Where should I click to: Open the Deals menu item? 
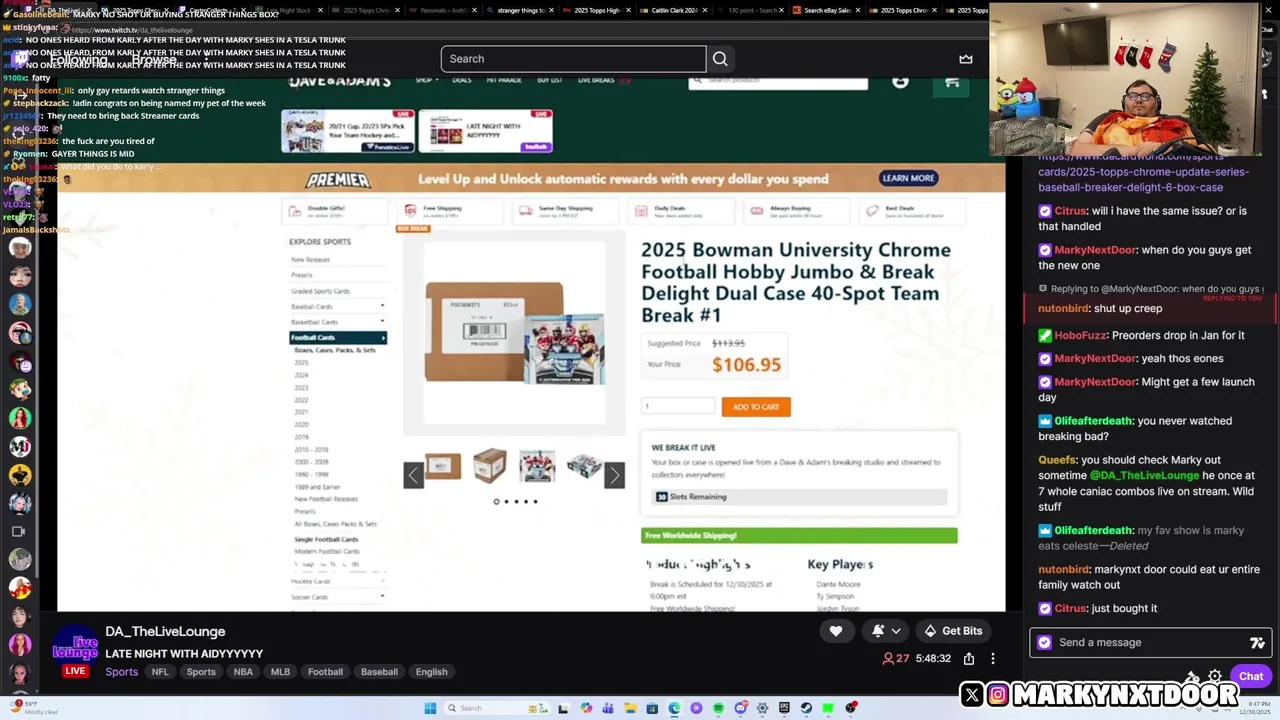click(461, 80)
